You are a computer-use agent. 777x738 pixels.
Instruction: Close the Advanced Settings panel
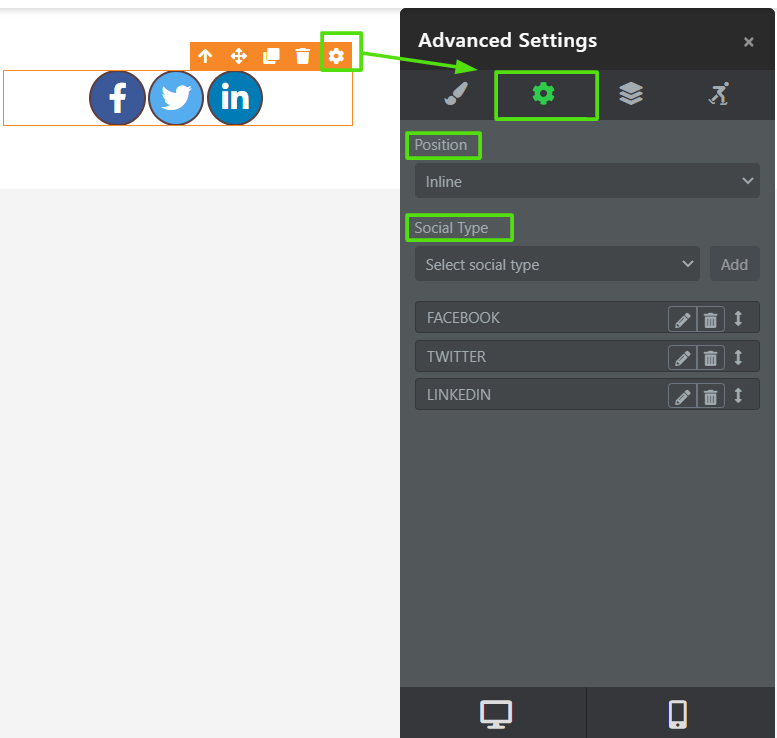749,42
